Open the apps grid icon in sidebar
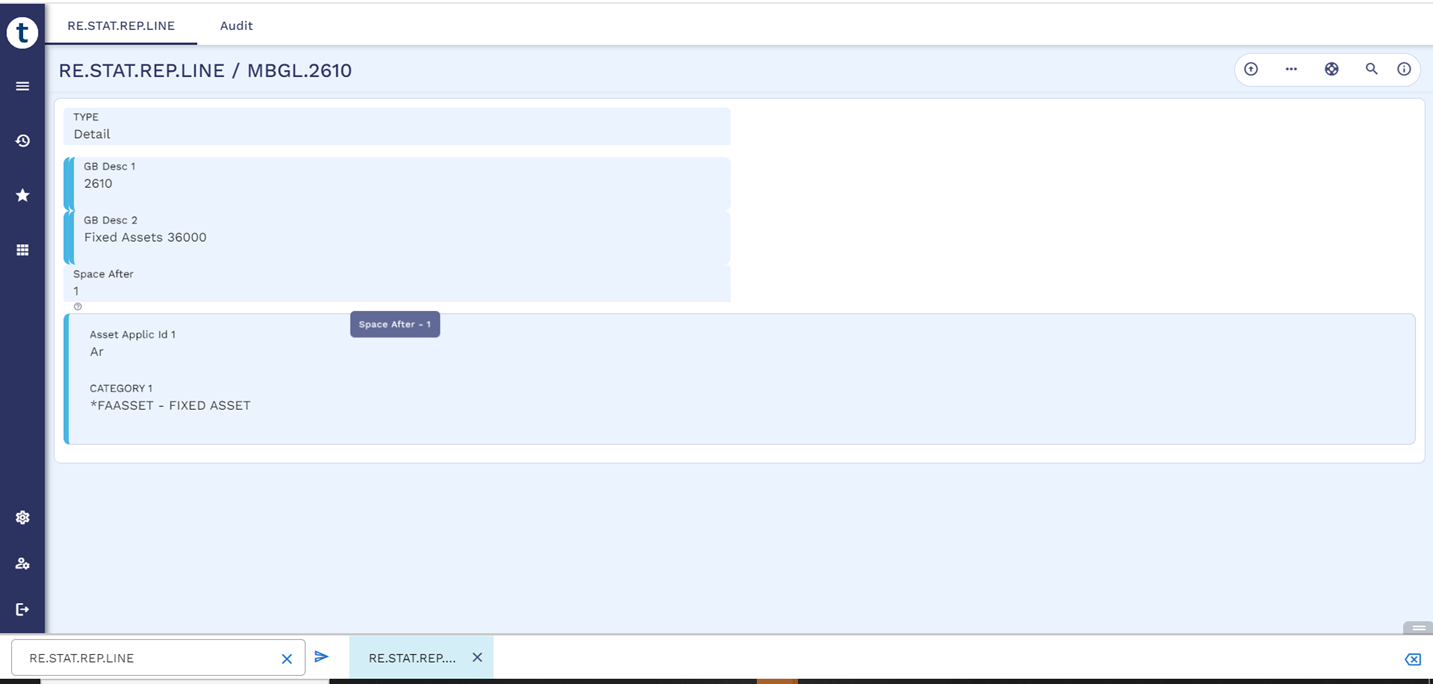1433x684 pixels. (x=22, y=250)
